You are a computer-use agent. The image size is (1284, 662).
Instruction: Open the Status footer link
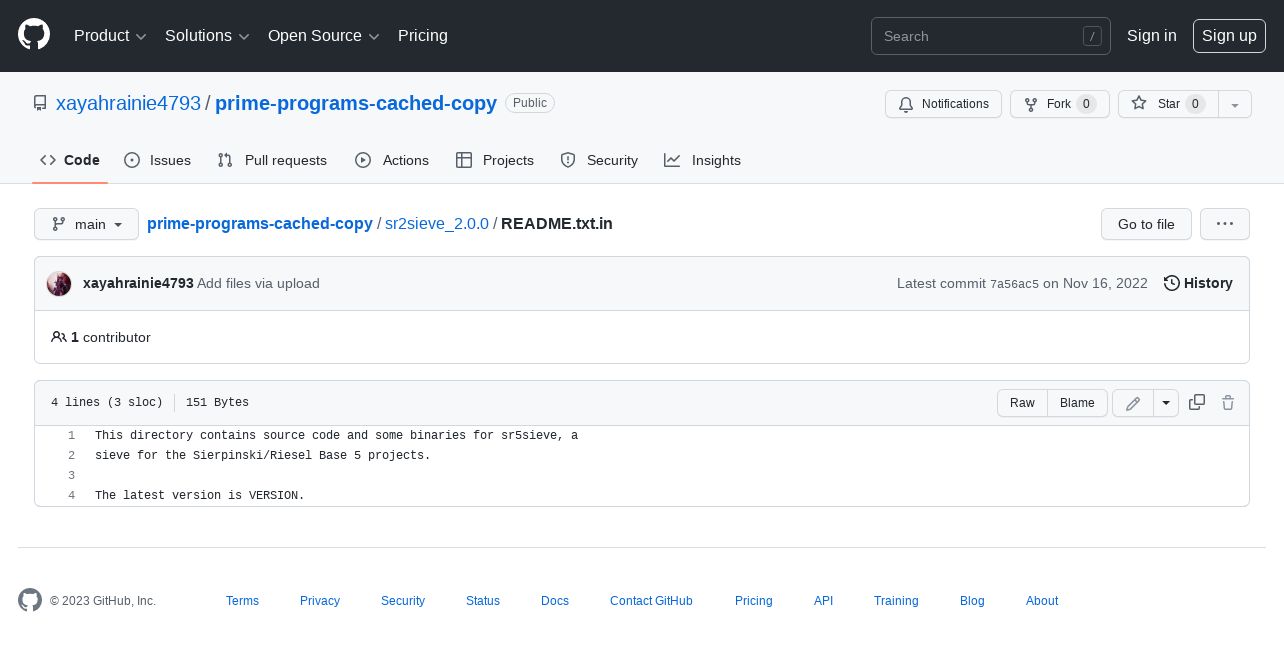point(483,601)
